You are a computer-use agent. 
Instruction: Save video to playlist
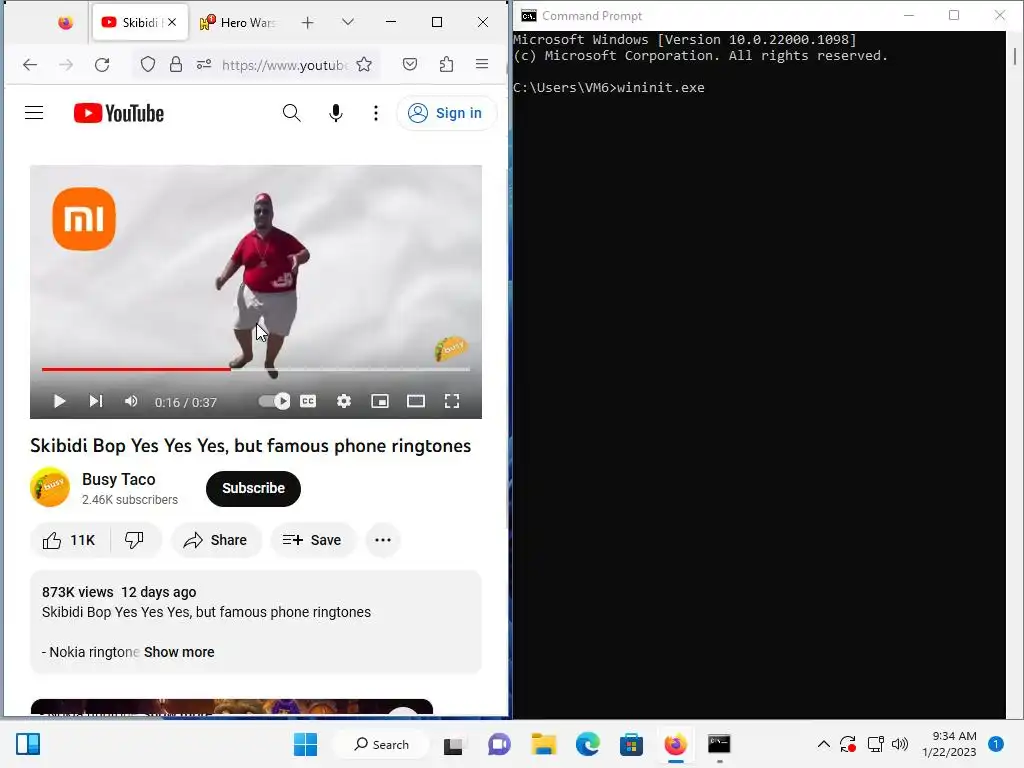pos(312,540)
